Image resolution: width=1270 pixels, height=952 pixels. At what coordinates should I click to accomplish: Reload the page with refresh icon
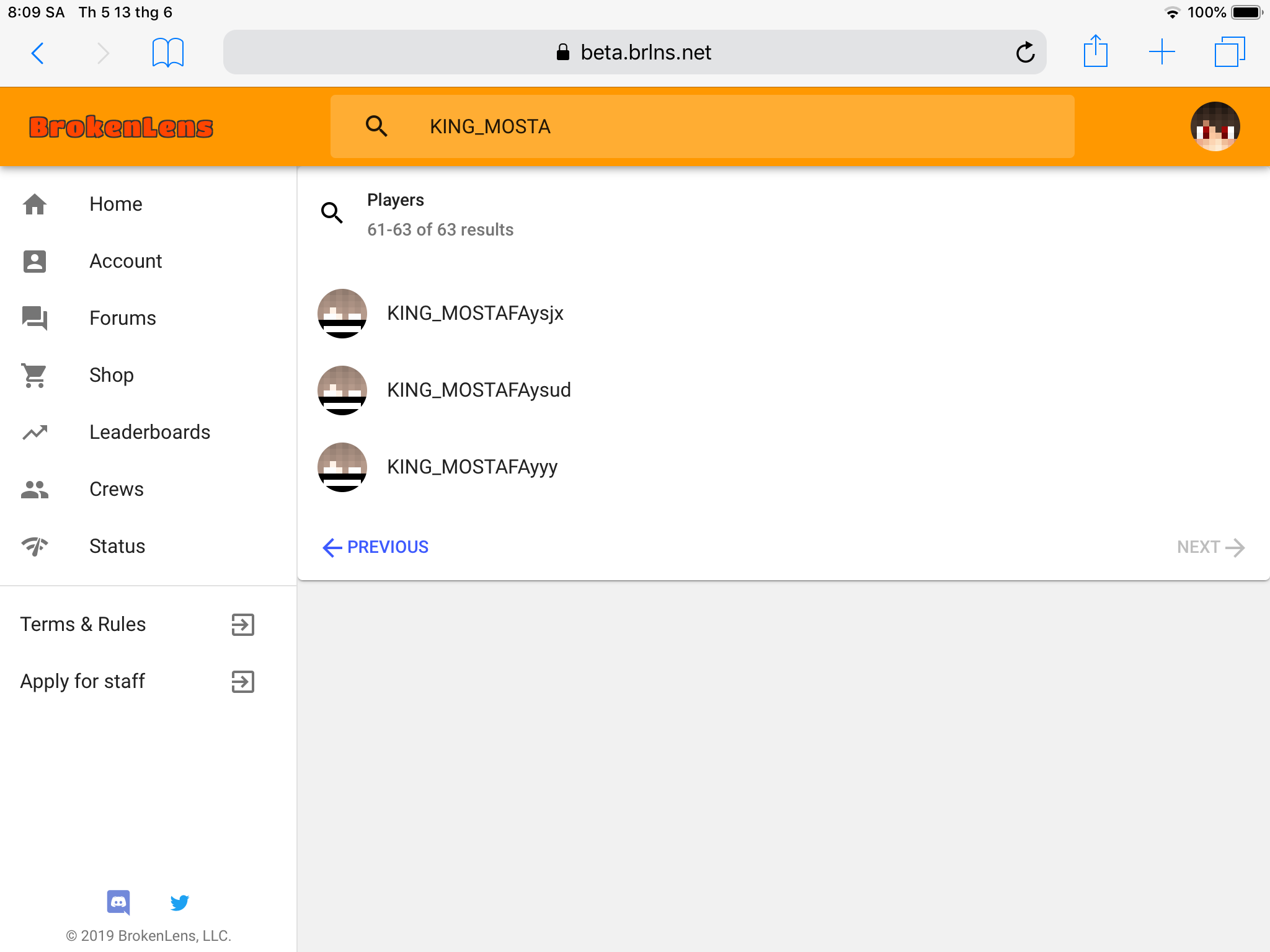click(x=1026, y=52)
